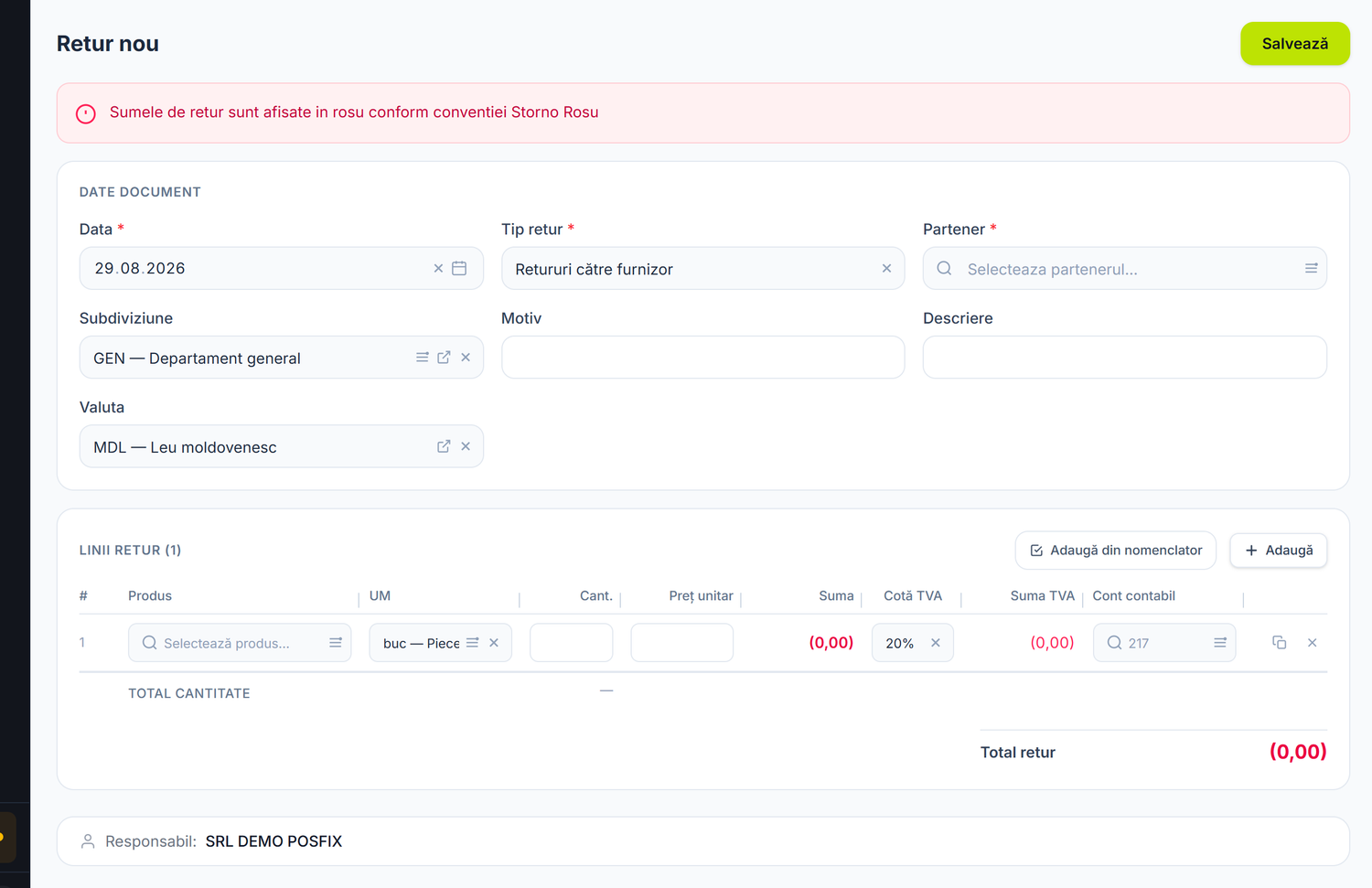Expand the Subdiviziune list options

tap(423, 358)
